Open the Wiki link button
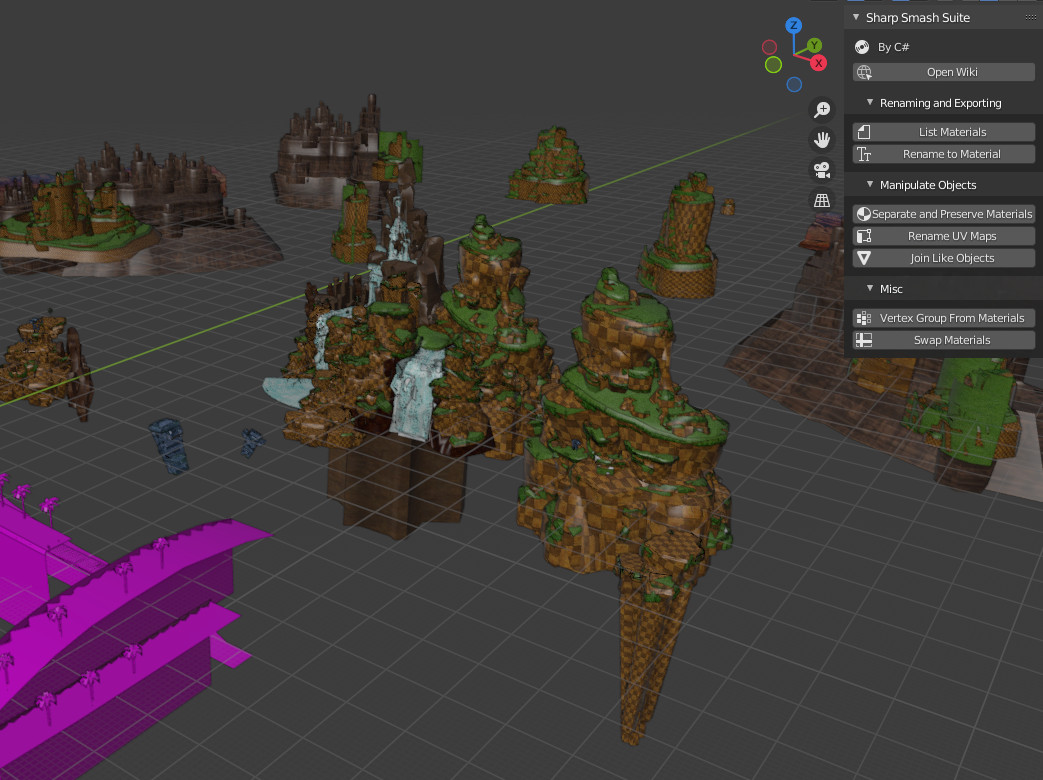 (943, 72)
